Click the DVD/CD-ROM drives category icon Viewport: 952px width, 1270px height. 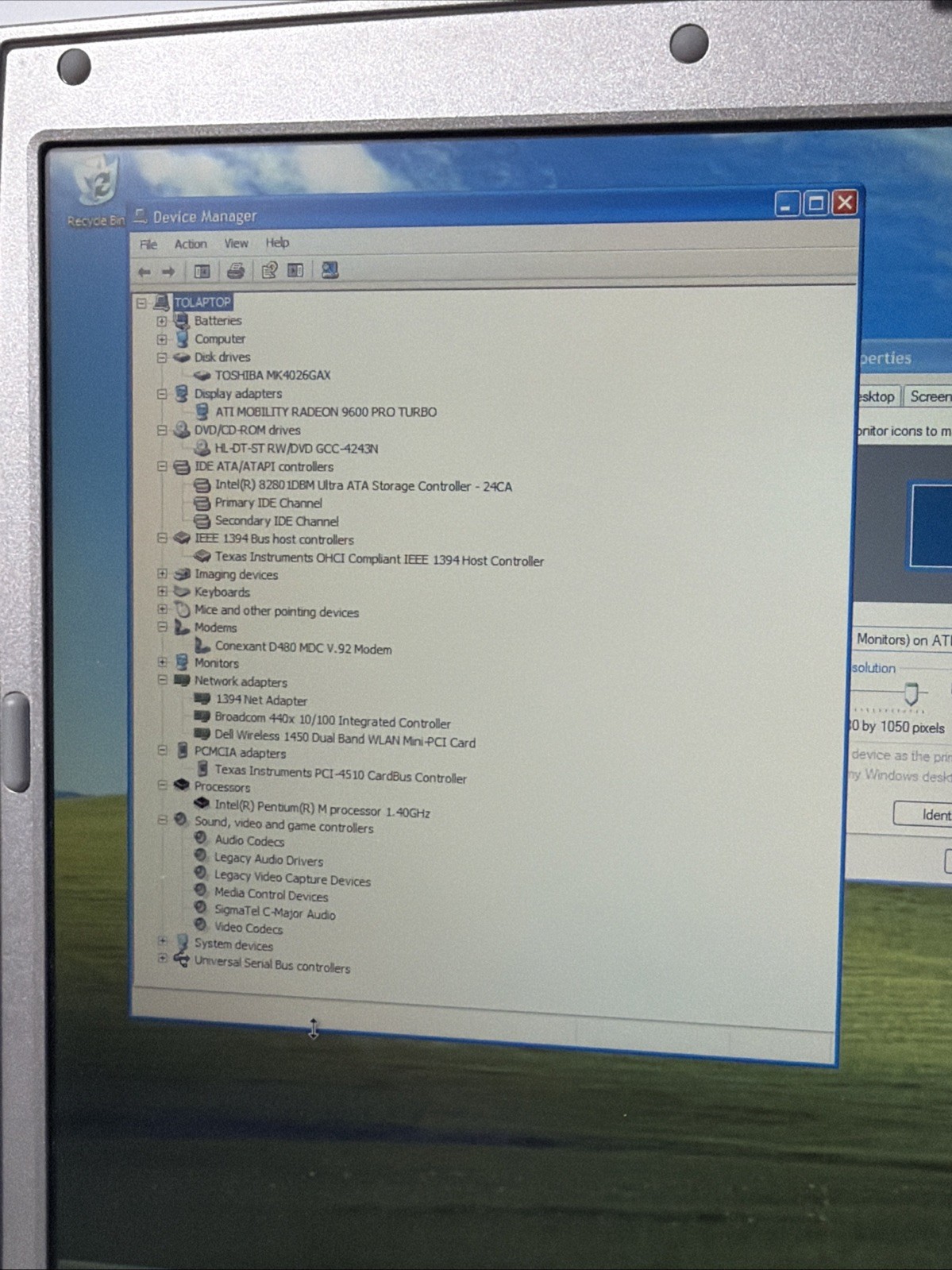coord(182,430)
